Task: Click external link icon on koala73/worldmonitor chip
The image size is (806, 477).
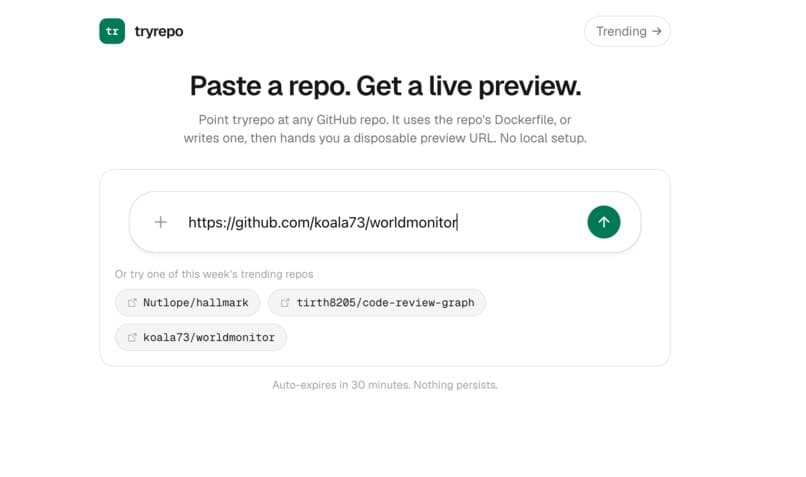Action: 132,338
